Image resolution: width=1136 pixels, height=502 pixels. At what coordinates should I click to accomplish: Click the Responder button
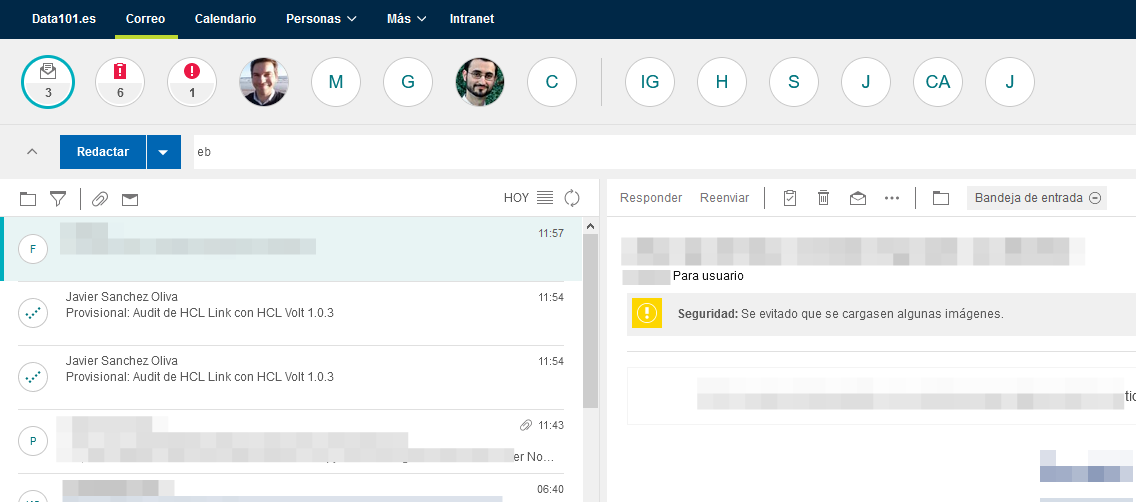coord(651,198)
